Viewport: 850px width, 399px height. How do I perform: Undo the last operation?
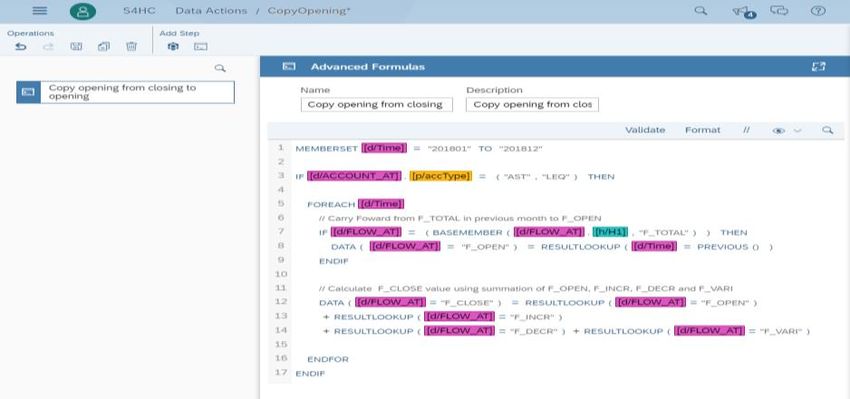21,47
